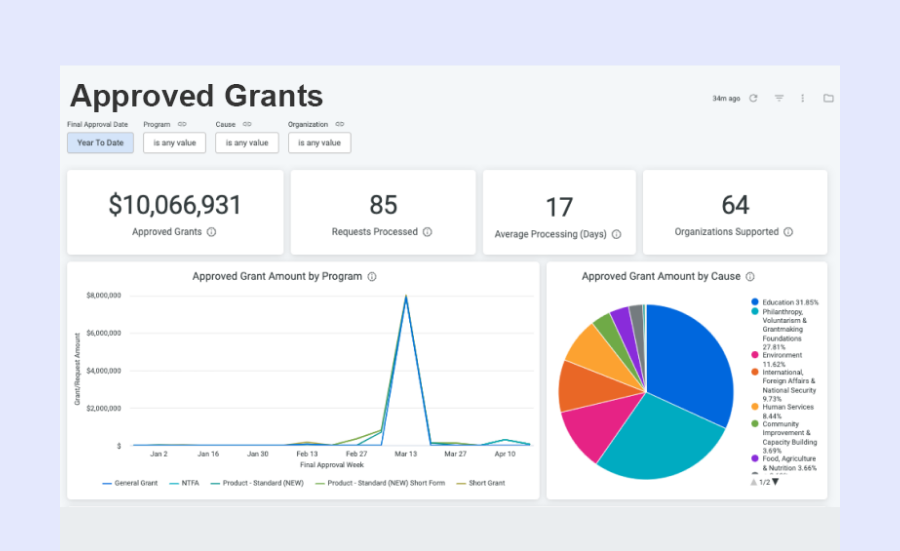The width and height of the screenshot is (900, 551).
Task: Click the 17 average processing days value
Action: point(559,207)
